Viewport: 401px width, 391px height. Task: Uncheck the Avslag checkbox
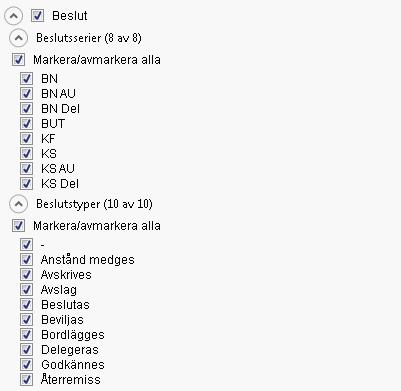pyautogui.click(x=26, y=290)
